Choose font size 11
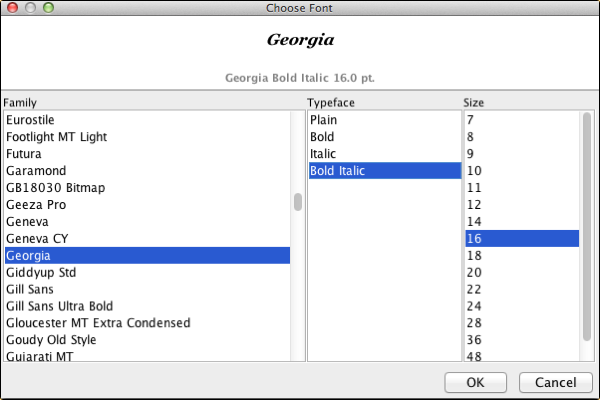 coord(522,188)
